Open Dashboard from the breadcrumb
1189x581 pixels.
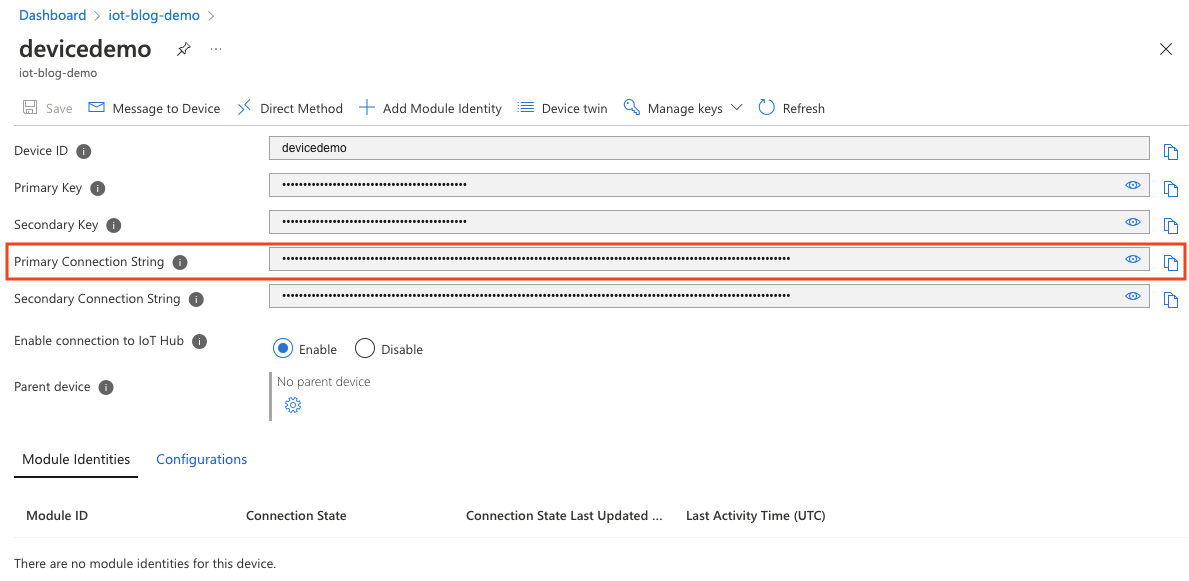click(52, 15)
